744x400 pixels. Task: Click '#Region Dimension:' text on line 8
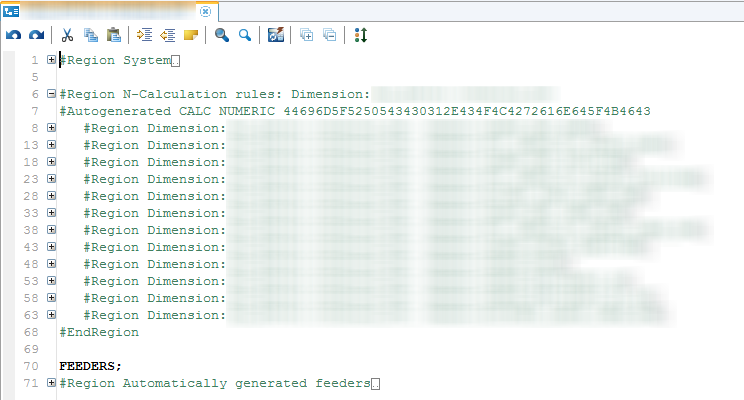[155, 129]
